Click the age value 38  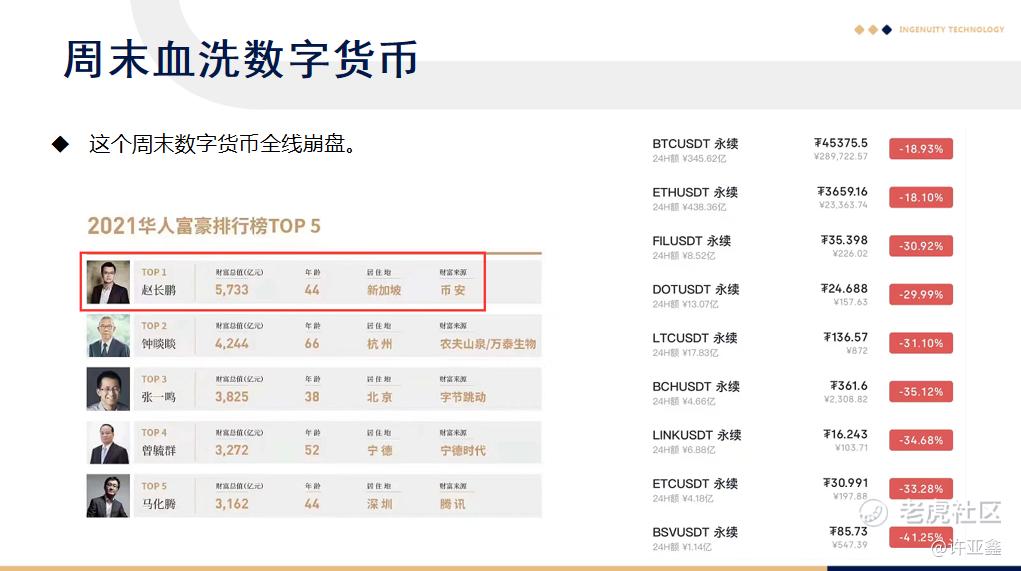point(312,397)
